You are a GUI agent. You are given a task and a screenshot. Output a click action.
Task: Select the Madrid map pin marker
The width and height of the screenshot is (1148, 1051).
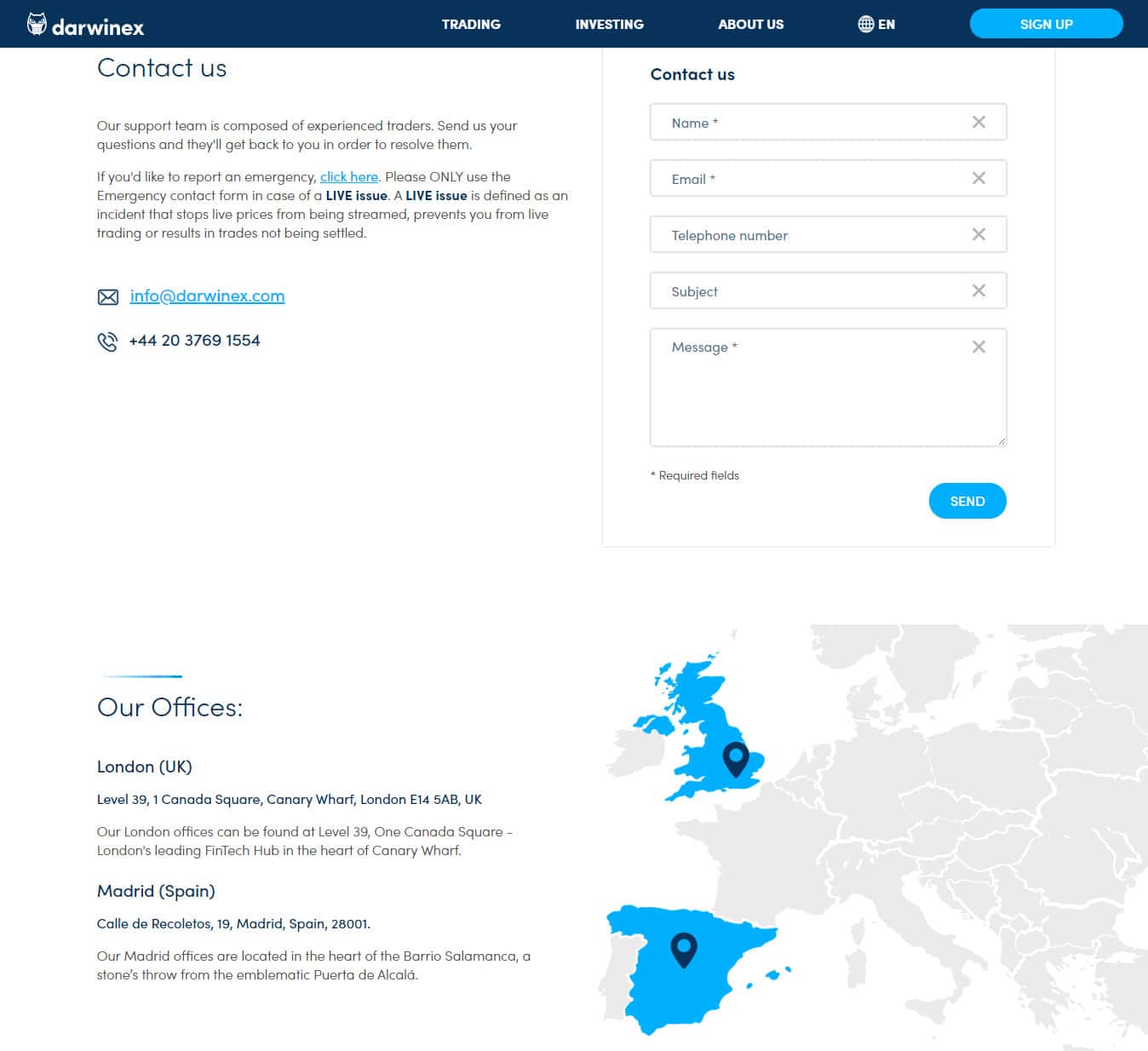pyautogui.click(x=683, y=948)
